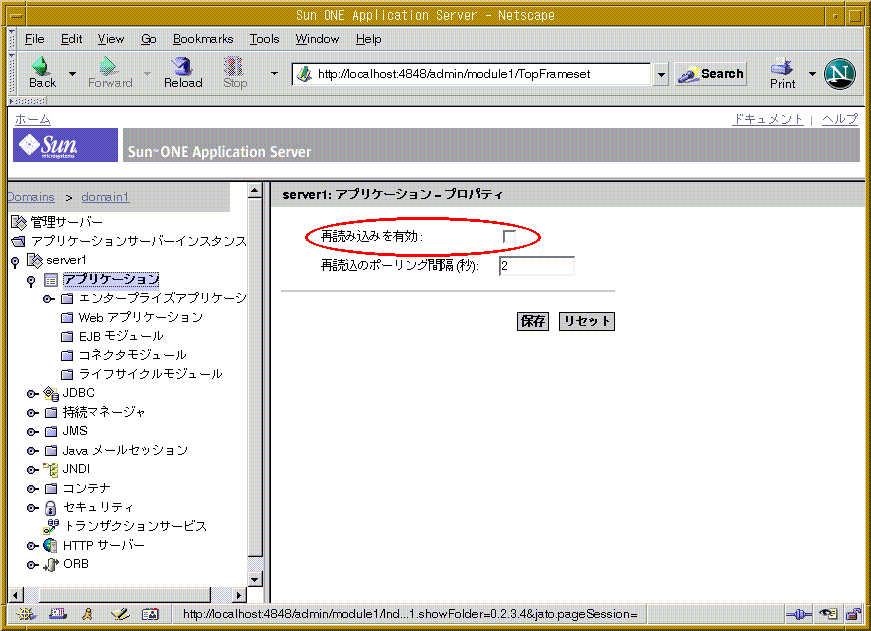
Task: Open Address Book from the status bar icon
Action: pos(150,614)
